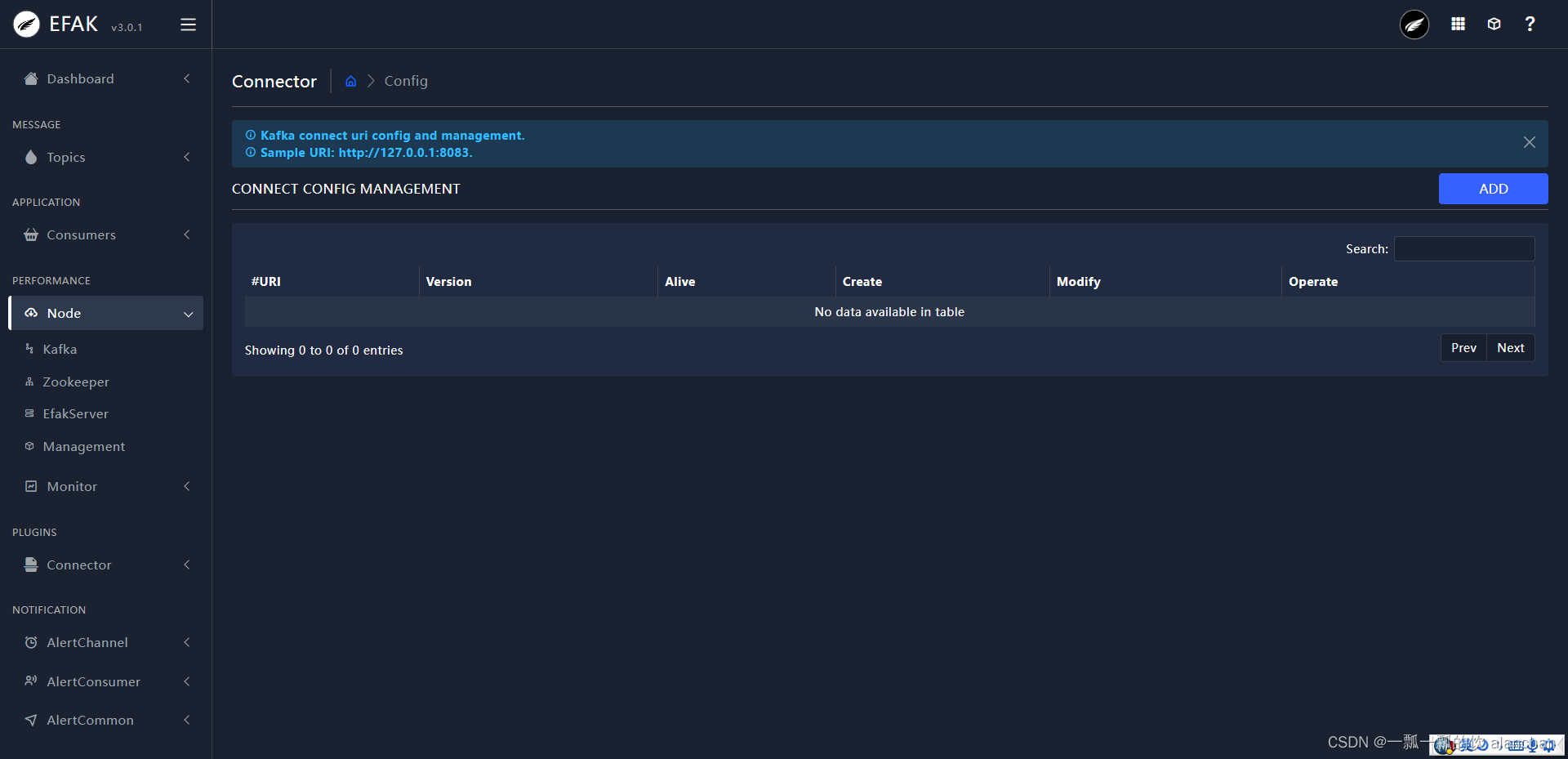
Task: Sort table by Create column
Action: point(942,282)
